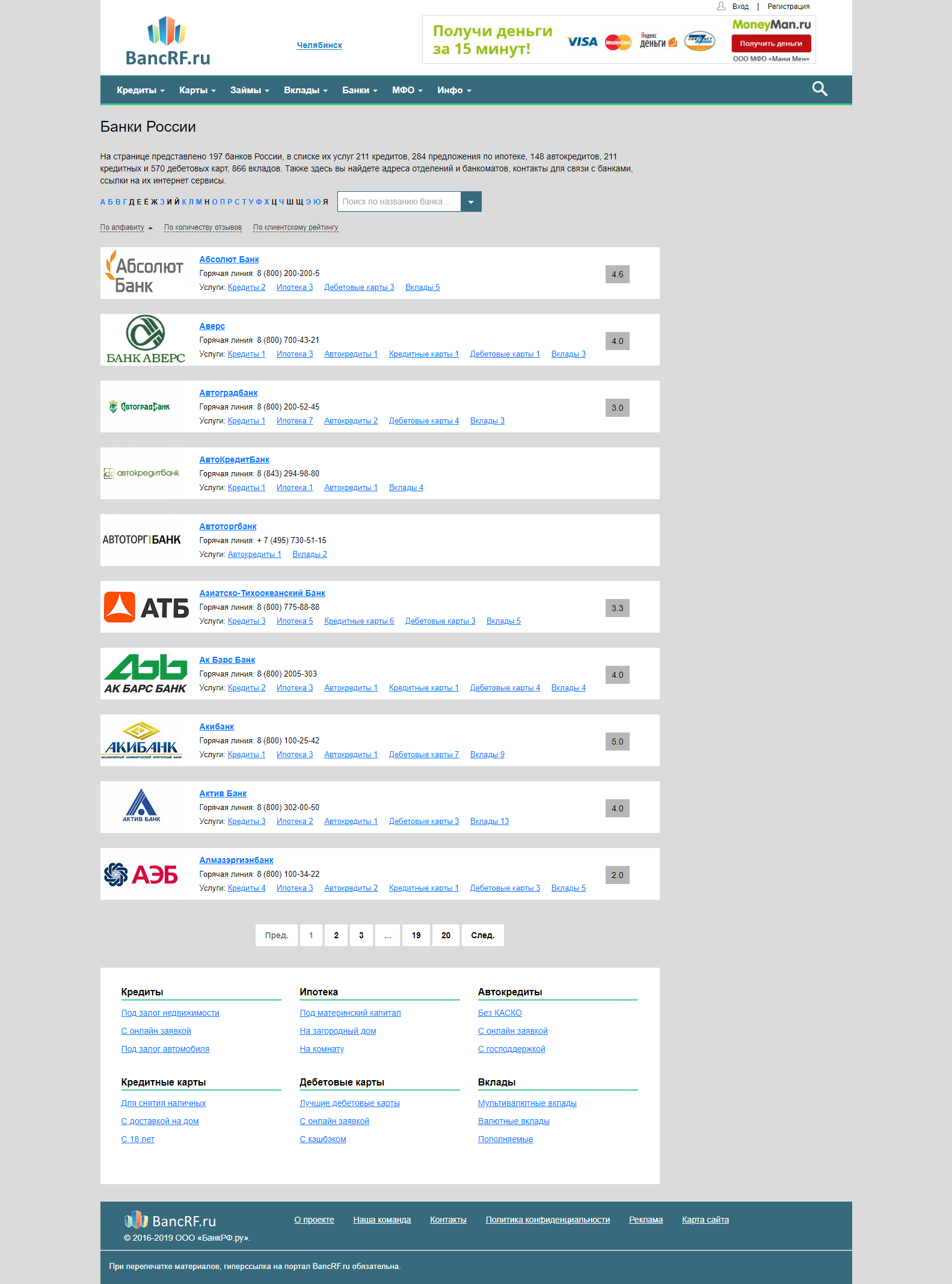Click Ипотека 7 for Автоградбанк
952x1284 pixels.
tap(295, 420)
